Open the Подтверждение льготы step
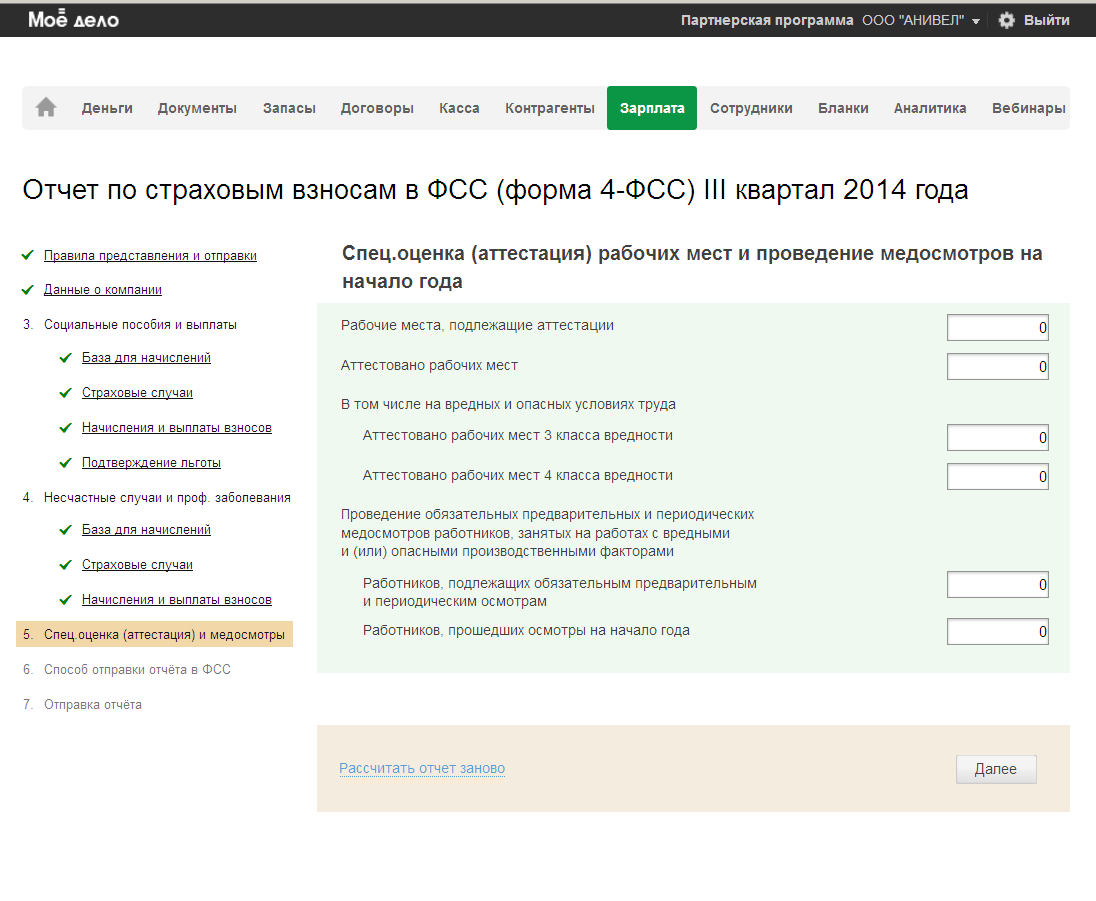 151,463
